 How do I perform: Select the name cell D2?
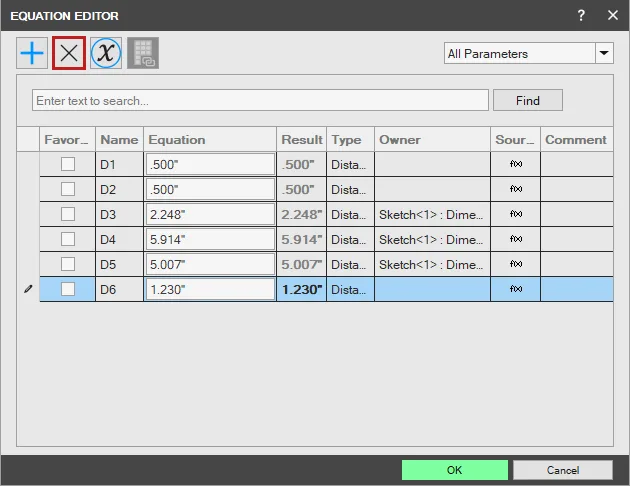[x=119, y=189]
